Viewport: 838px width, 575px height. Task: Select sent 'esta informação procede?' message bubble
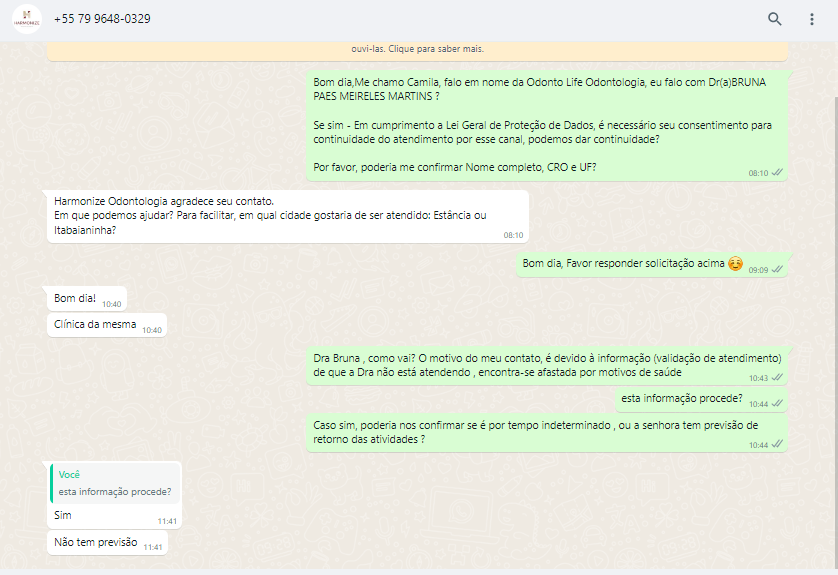pyautogui.click(x=701, y=399)
